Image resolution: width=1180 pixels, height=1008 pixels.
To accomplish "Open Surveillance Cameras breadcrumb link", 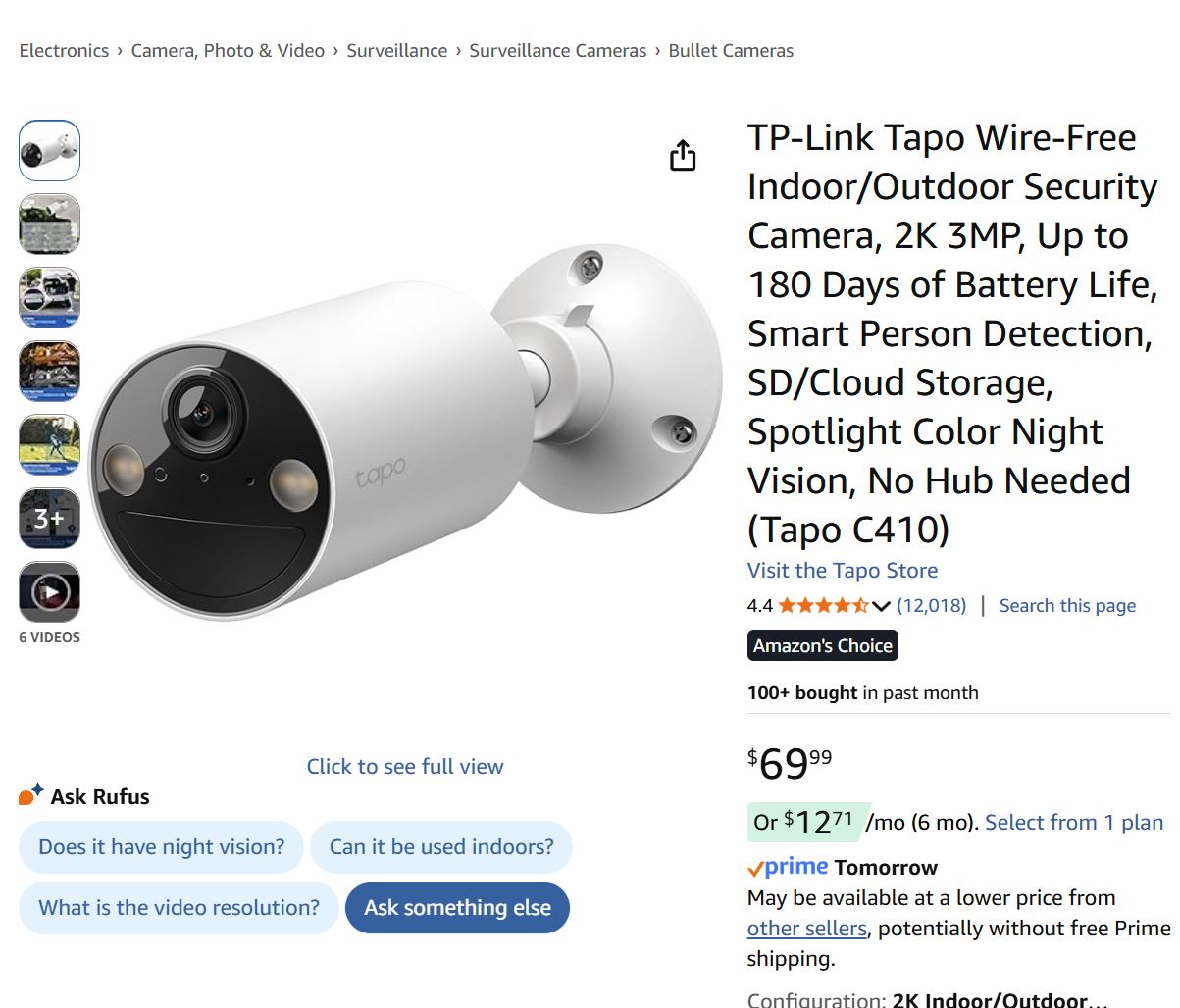I will (x=557, y=51).
